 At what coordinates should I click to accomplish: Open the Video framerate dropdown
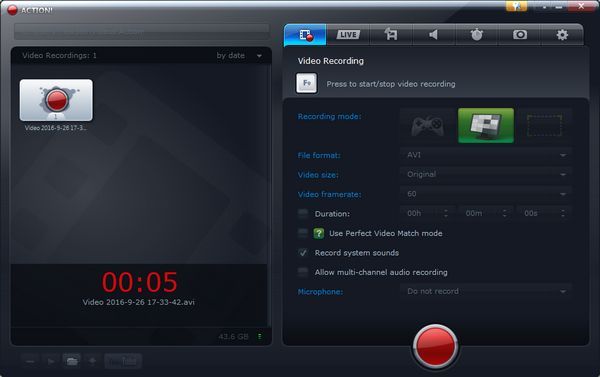click(x=486, y=194)
